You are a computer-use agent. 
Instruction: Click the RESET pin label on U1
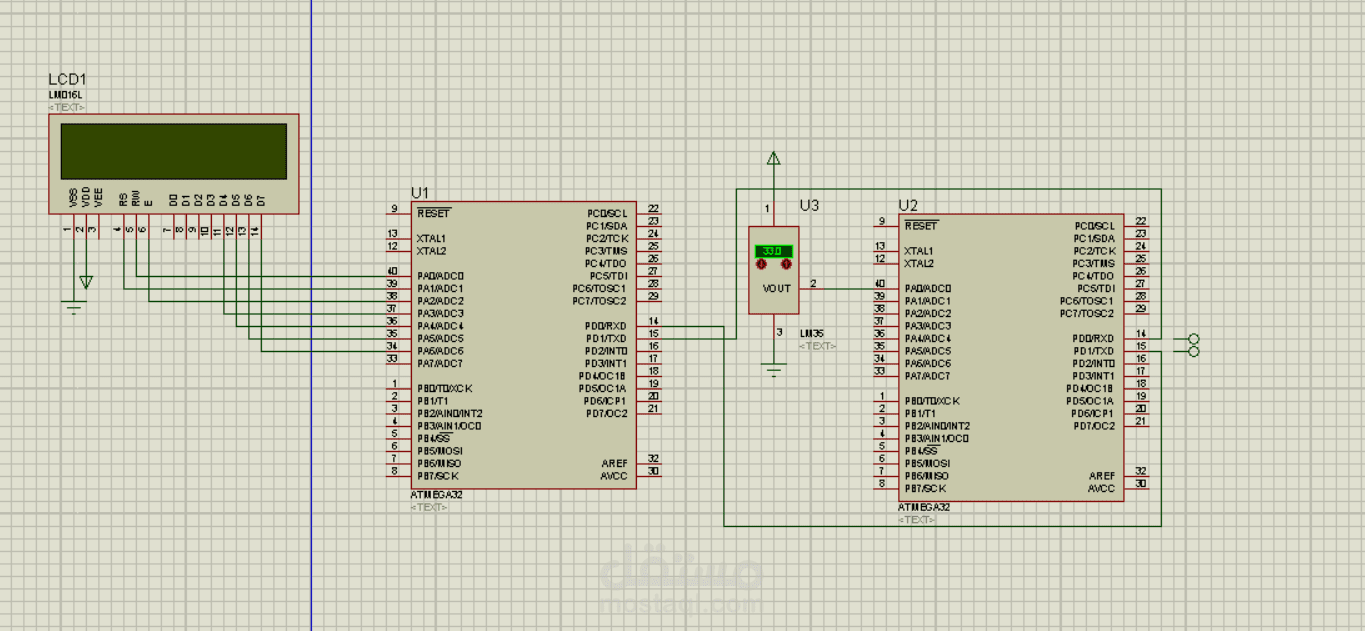coord(433,213)
